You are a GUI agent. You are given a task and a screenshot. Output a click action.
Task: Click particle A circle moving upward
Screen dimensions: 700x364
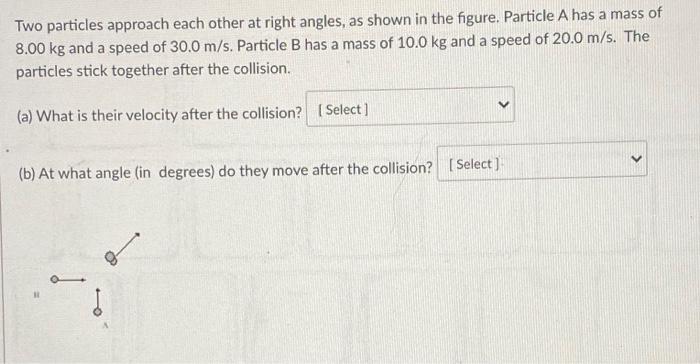pos(97,312)
